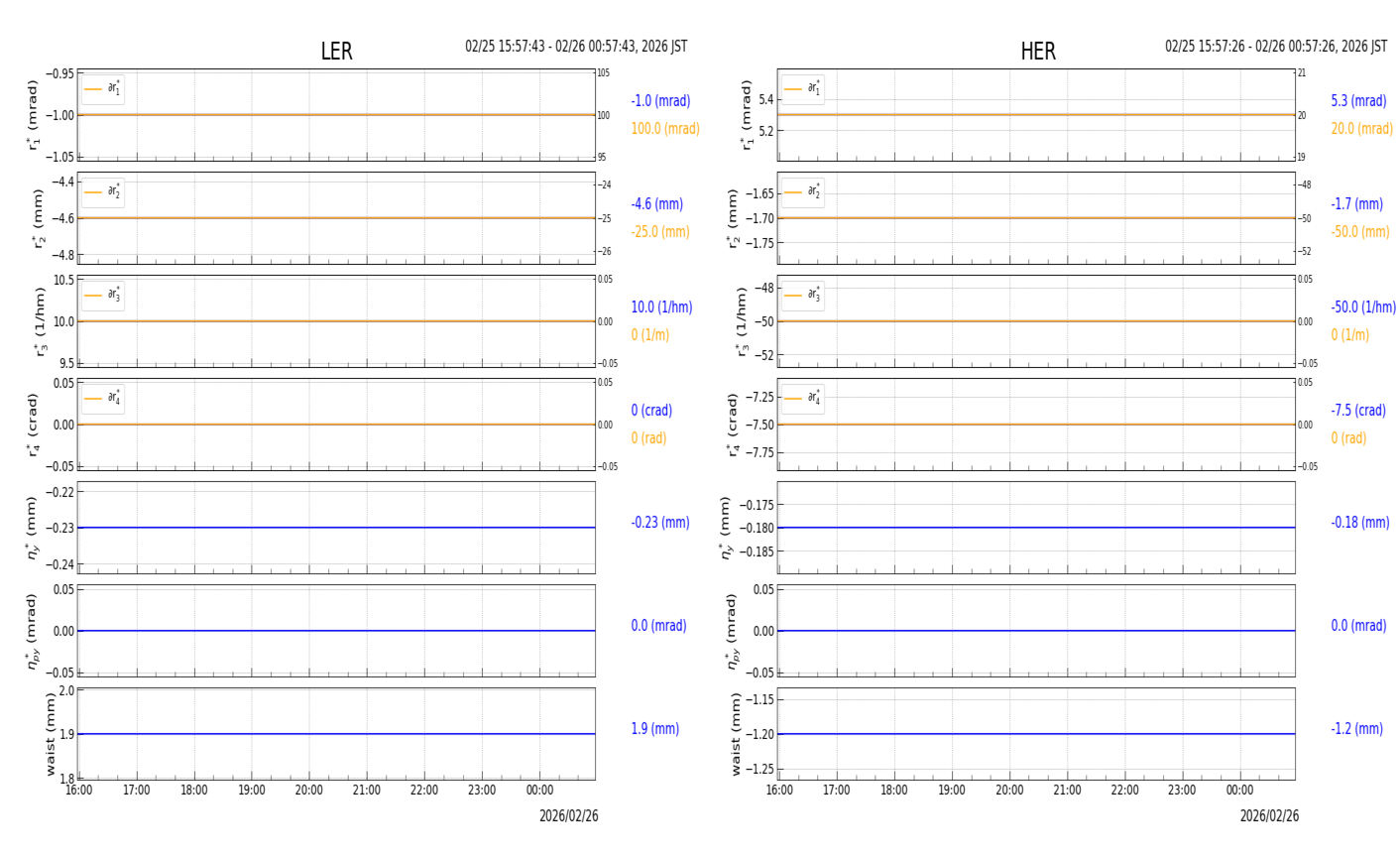The image size is (1400, 857).
Task: Click the blue -7.5 (crad) value
Action: coord(1358,411)
